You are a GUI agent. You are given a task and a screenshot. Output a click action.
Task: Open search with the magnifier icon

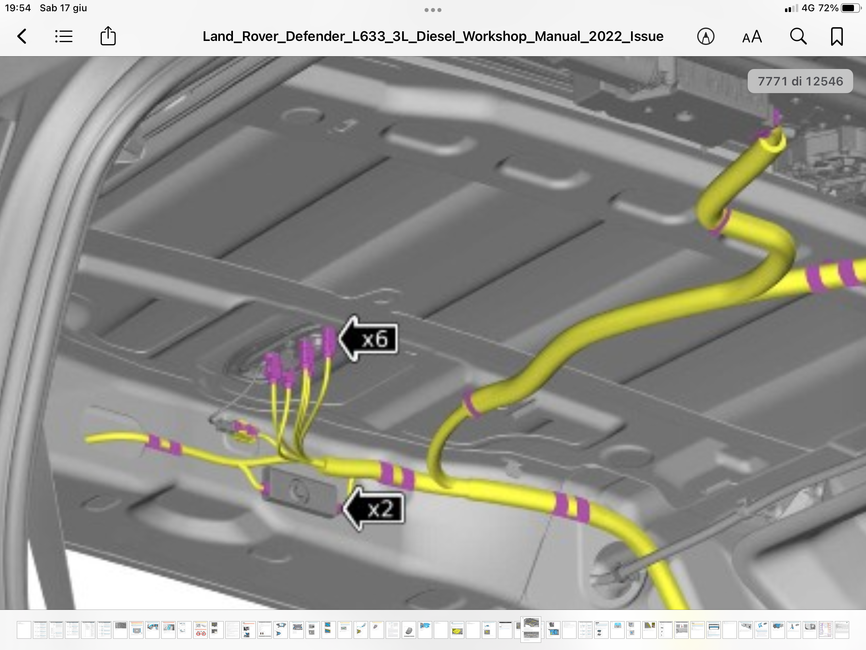798,36
